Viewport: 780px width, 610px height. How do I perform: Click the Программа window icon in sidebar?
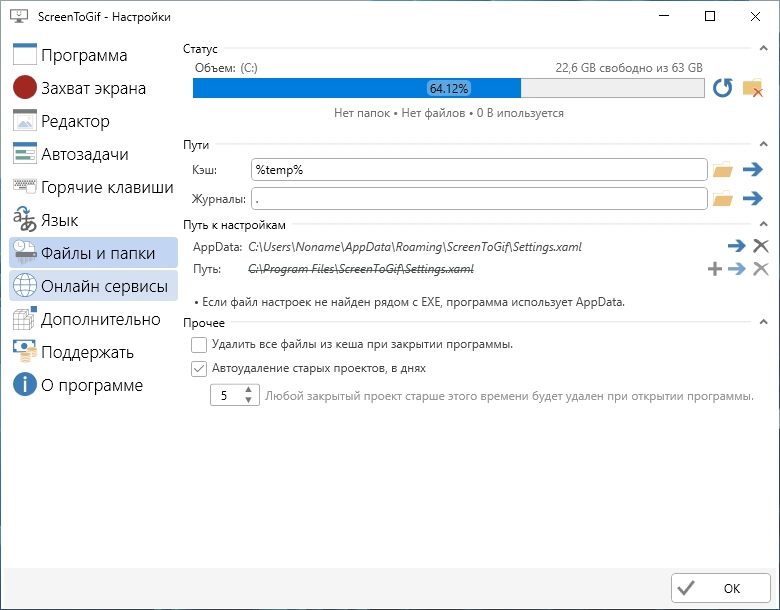click(x=24, y=54)
